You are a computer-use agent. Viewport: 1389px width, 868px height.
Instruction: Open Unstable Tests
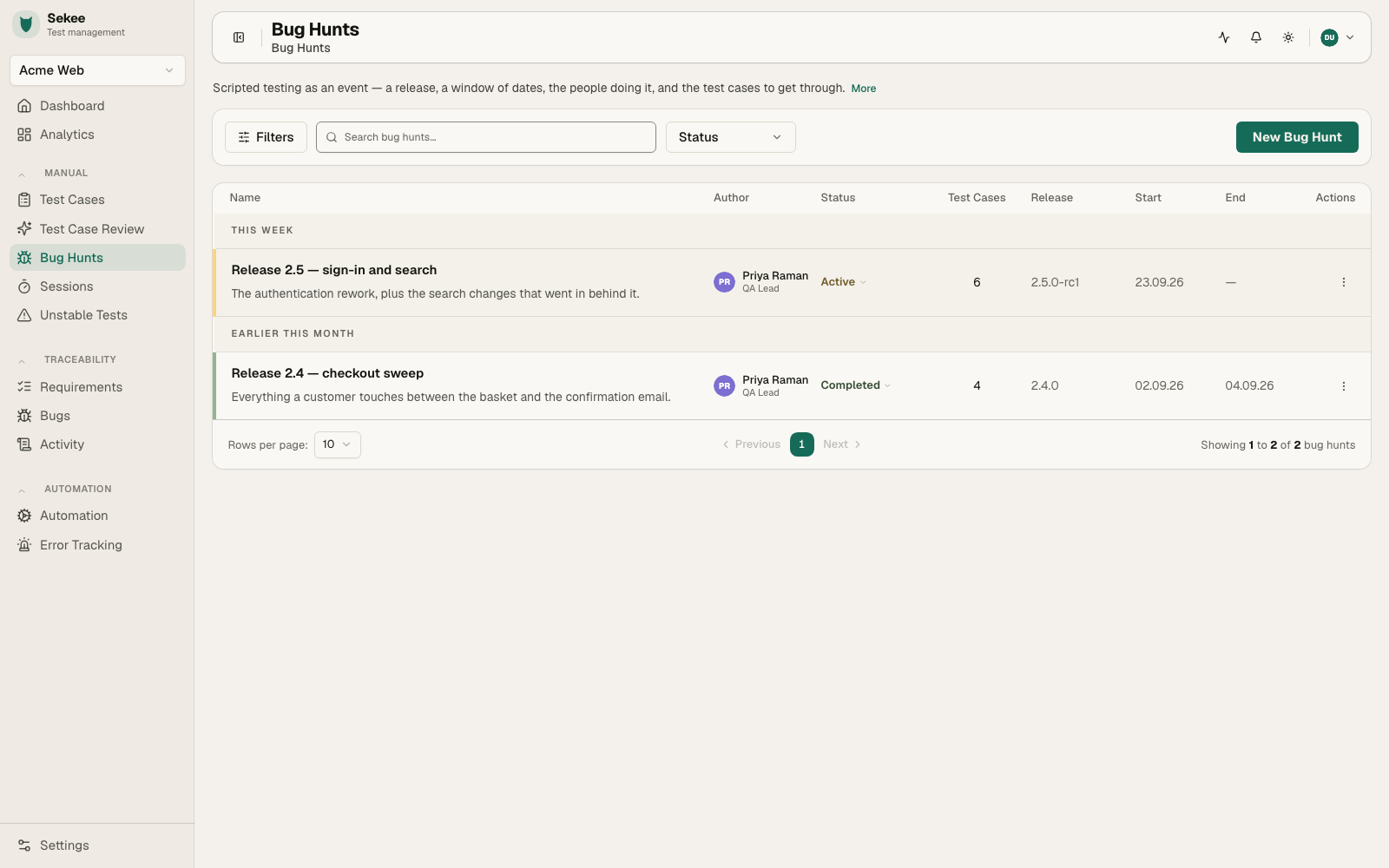point(97,315)
